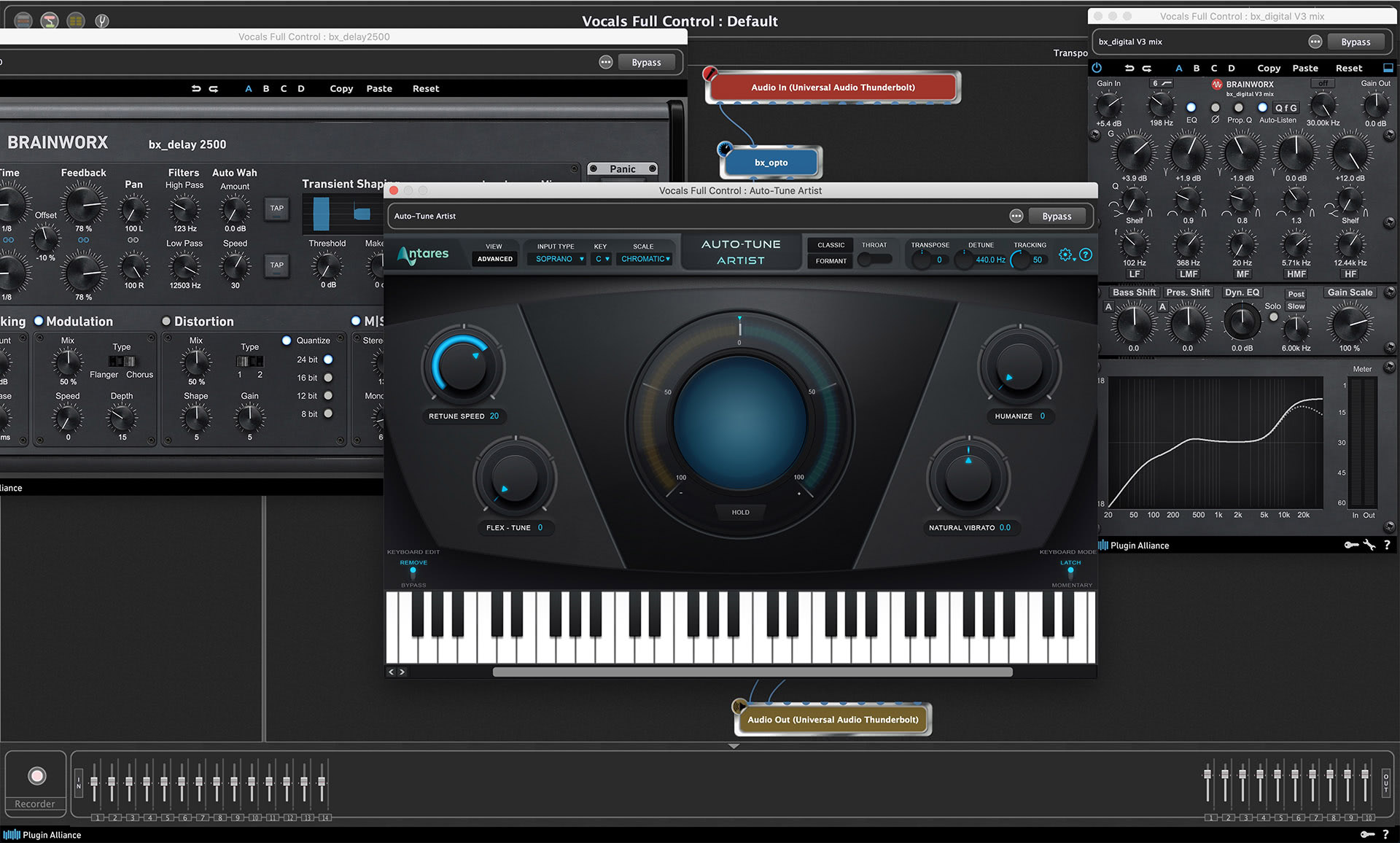Click the tuning fork icon in the top toolbar
The width and height of the screenshot is (1400, 843).
tap(102, 20)
